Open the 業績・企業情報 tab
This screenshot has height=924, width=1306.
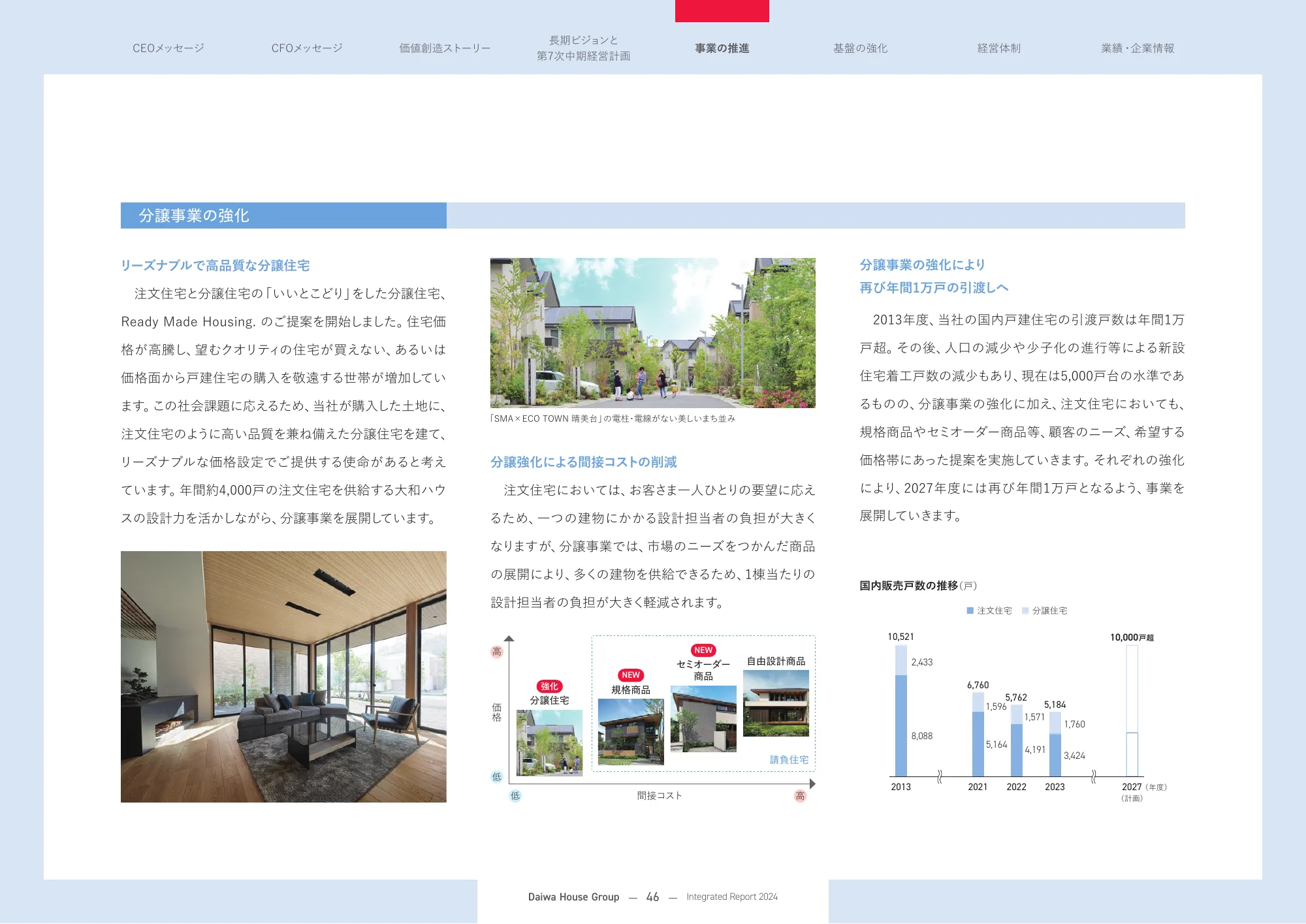(1138, 48)
